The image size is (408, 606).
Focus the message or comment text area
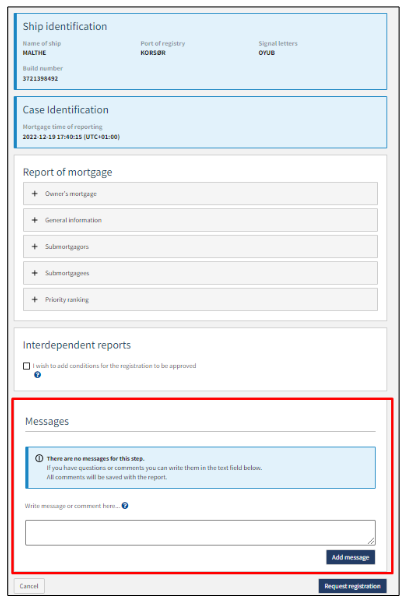tap(200, 533)
